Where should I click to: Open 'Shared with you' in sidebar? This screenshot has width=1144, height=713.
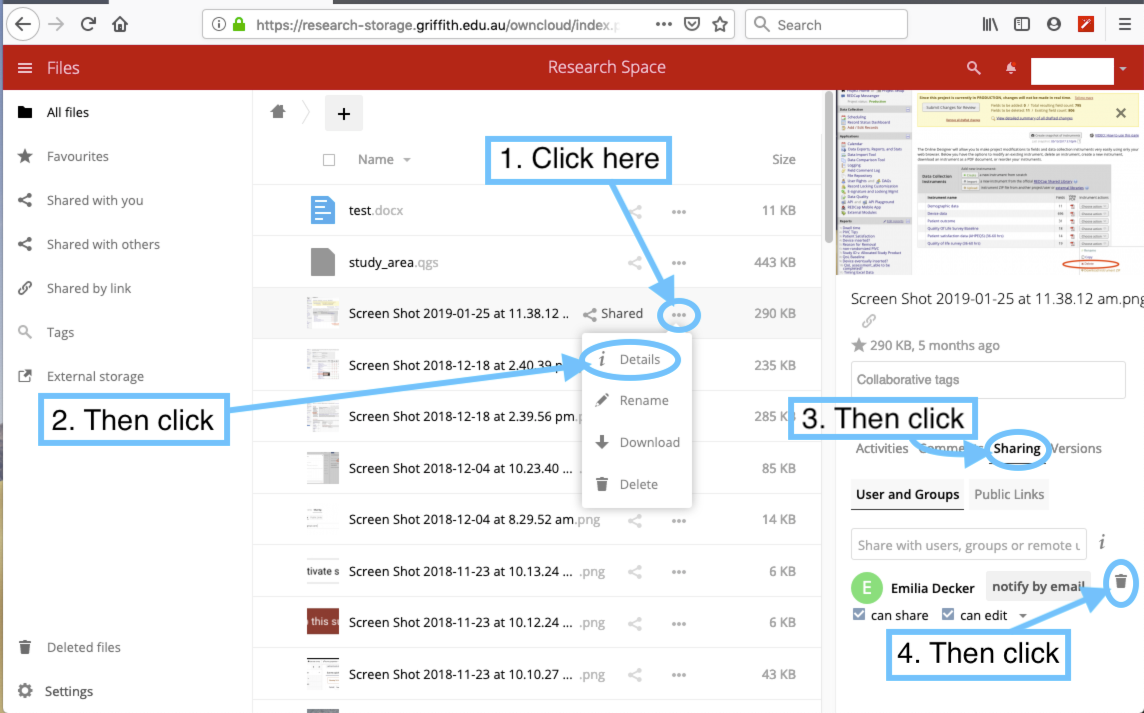point(95,200)
